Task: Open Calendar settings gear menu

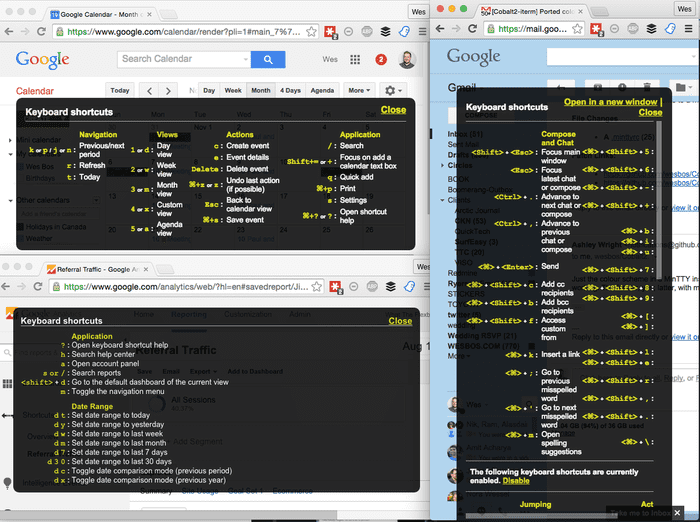Action: 393,91
